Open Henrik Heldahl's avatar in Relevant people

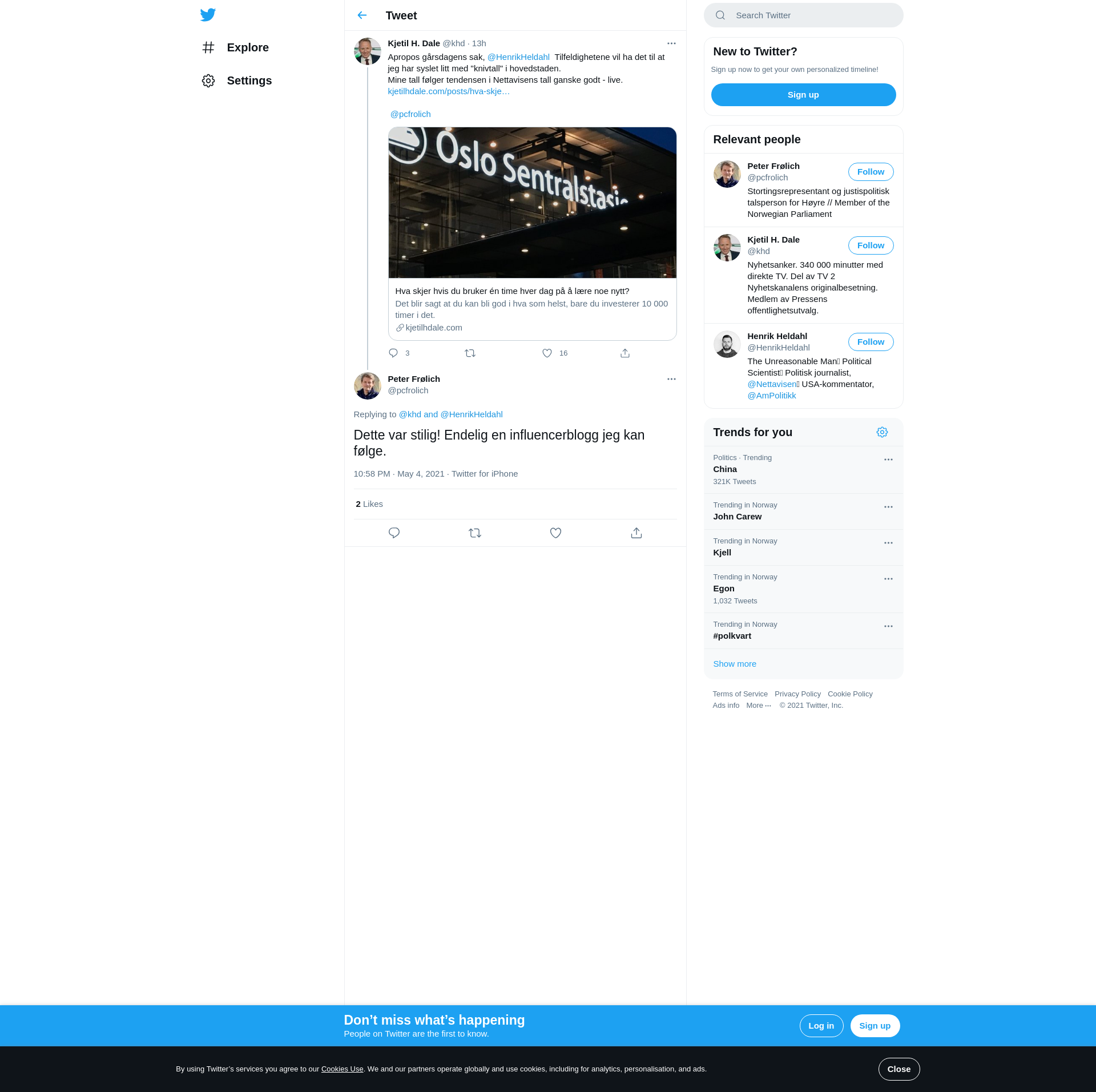(x=727, y=344)
